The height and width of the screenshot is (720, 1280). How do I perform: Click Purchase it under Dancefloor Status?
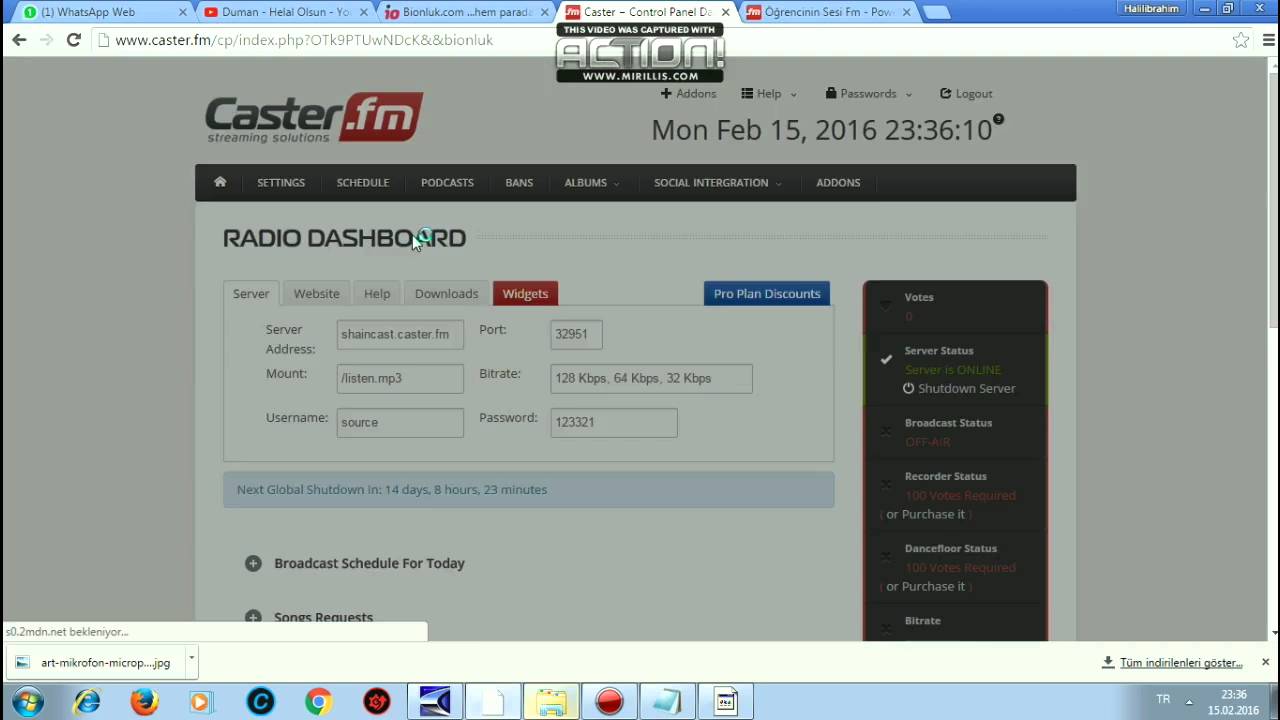[933, 586]
